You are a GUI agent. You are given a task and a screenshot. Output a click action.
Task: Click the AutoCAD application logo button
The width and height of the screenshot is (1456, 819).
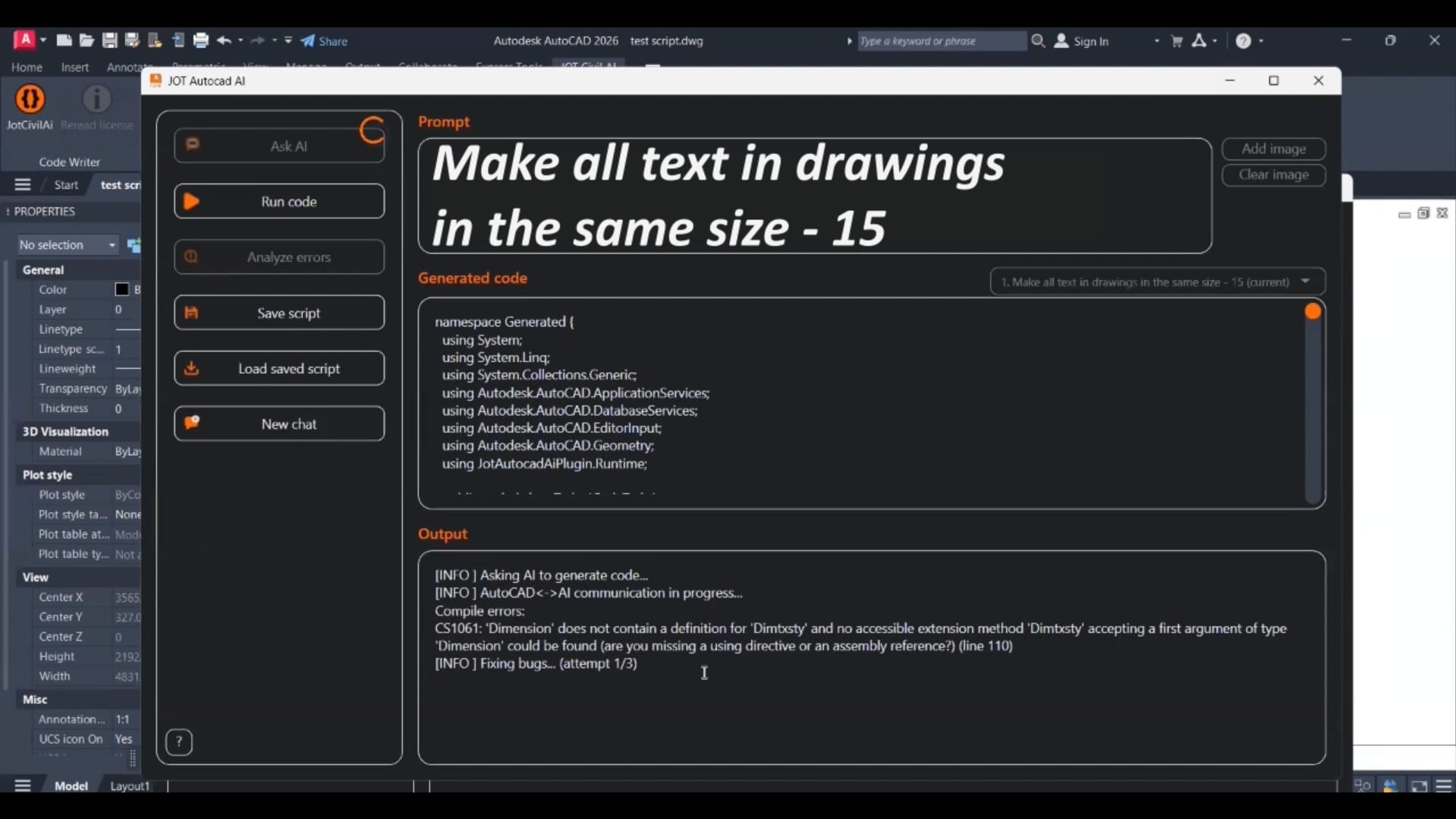24,40
